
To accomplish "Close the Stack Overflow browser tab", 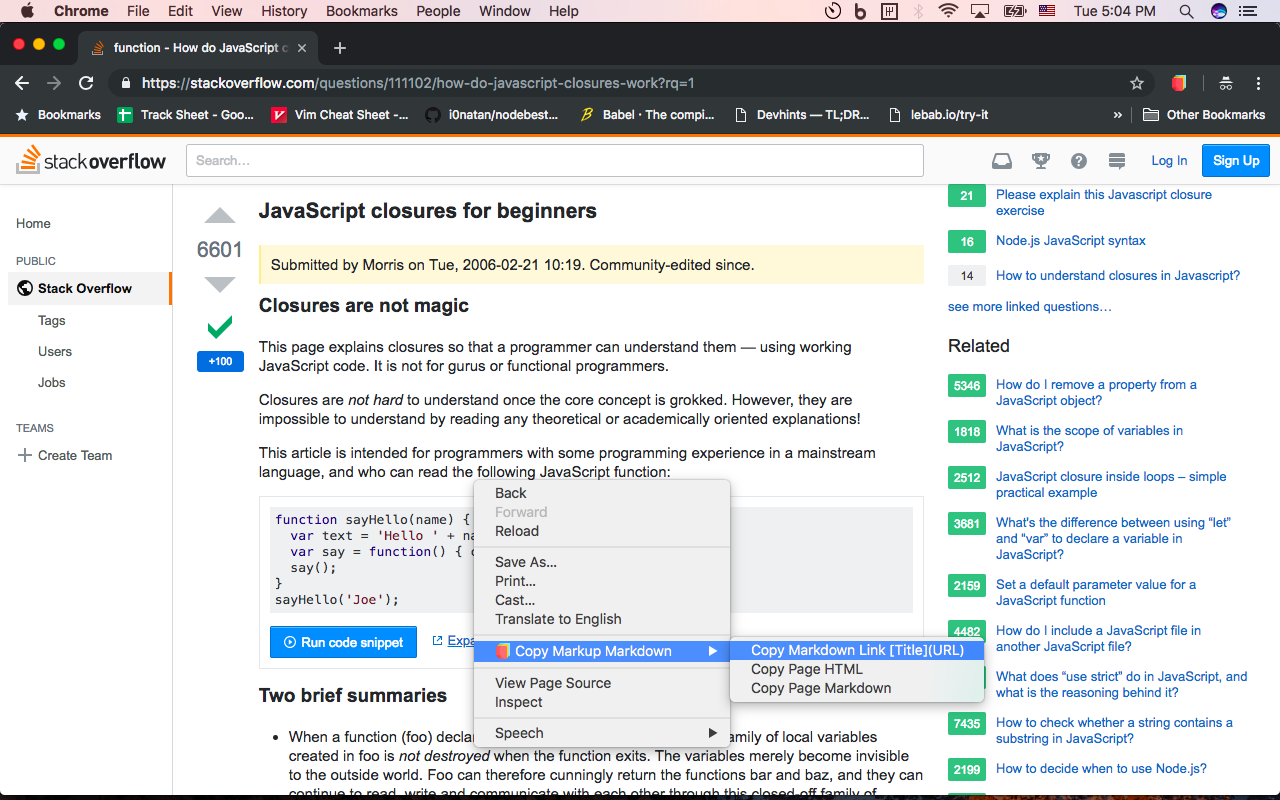I will click(303, 48).
